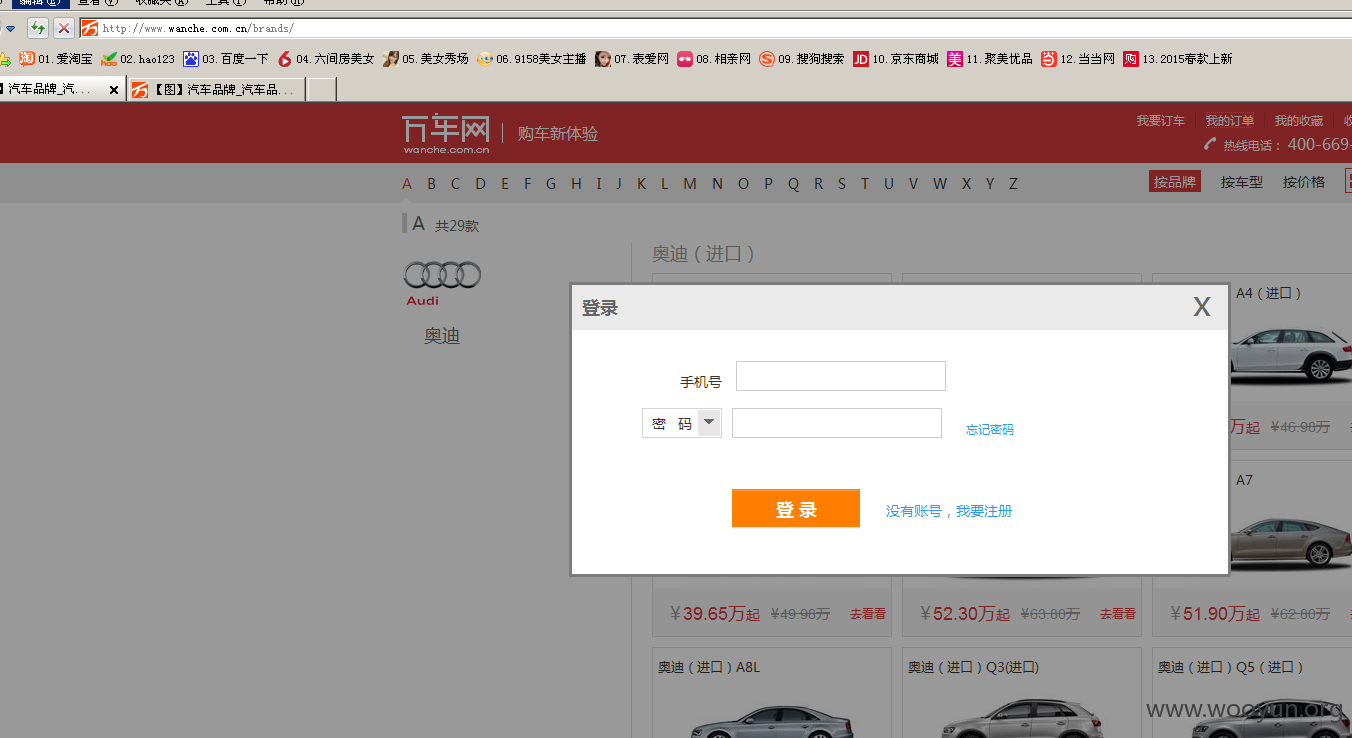
Task: Open the 9158美女主播 bookmark
Action: click(532, 59)
